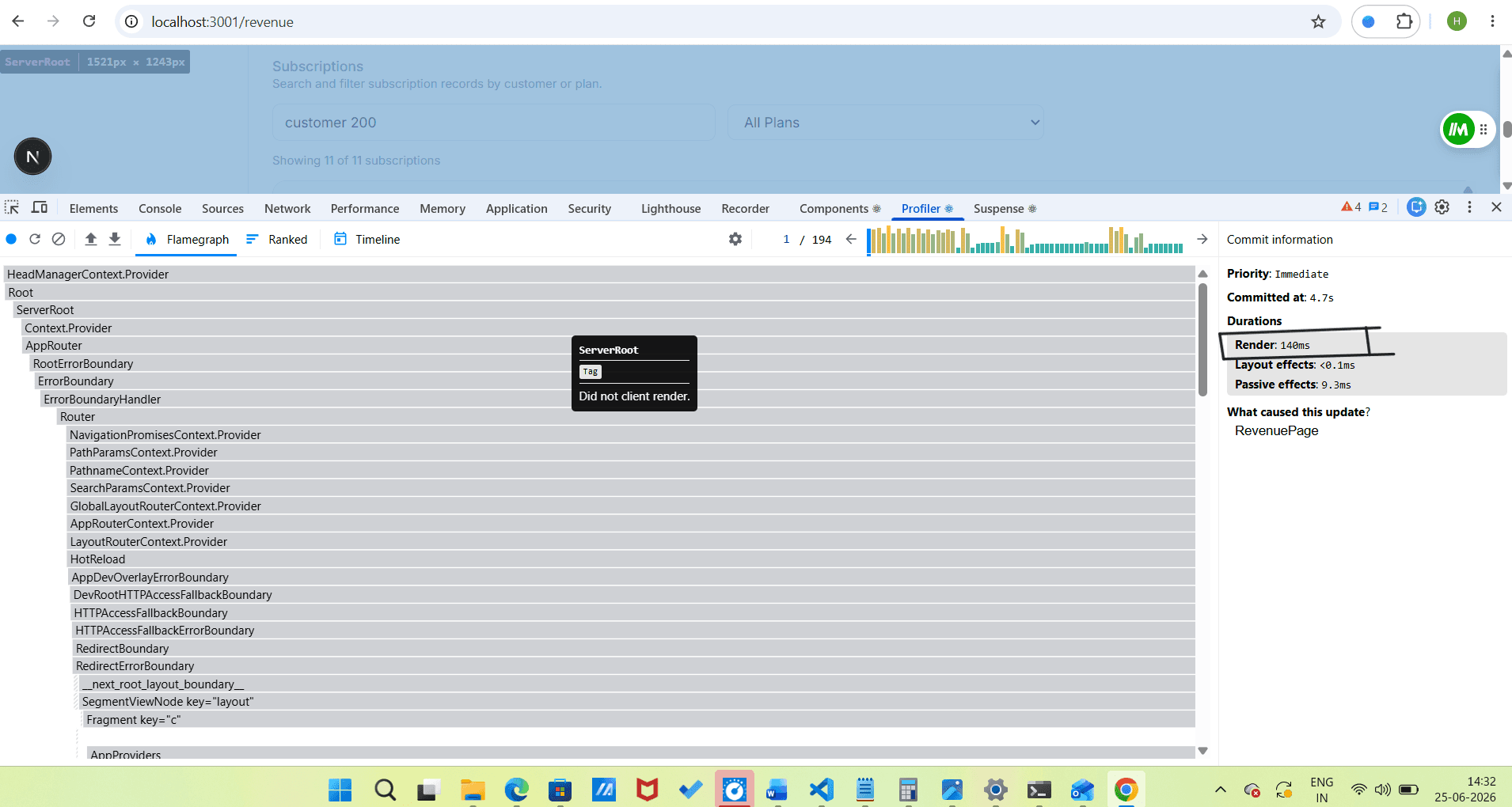
Task: Clear profiling data icon
Action: pos(59,239)
